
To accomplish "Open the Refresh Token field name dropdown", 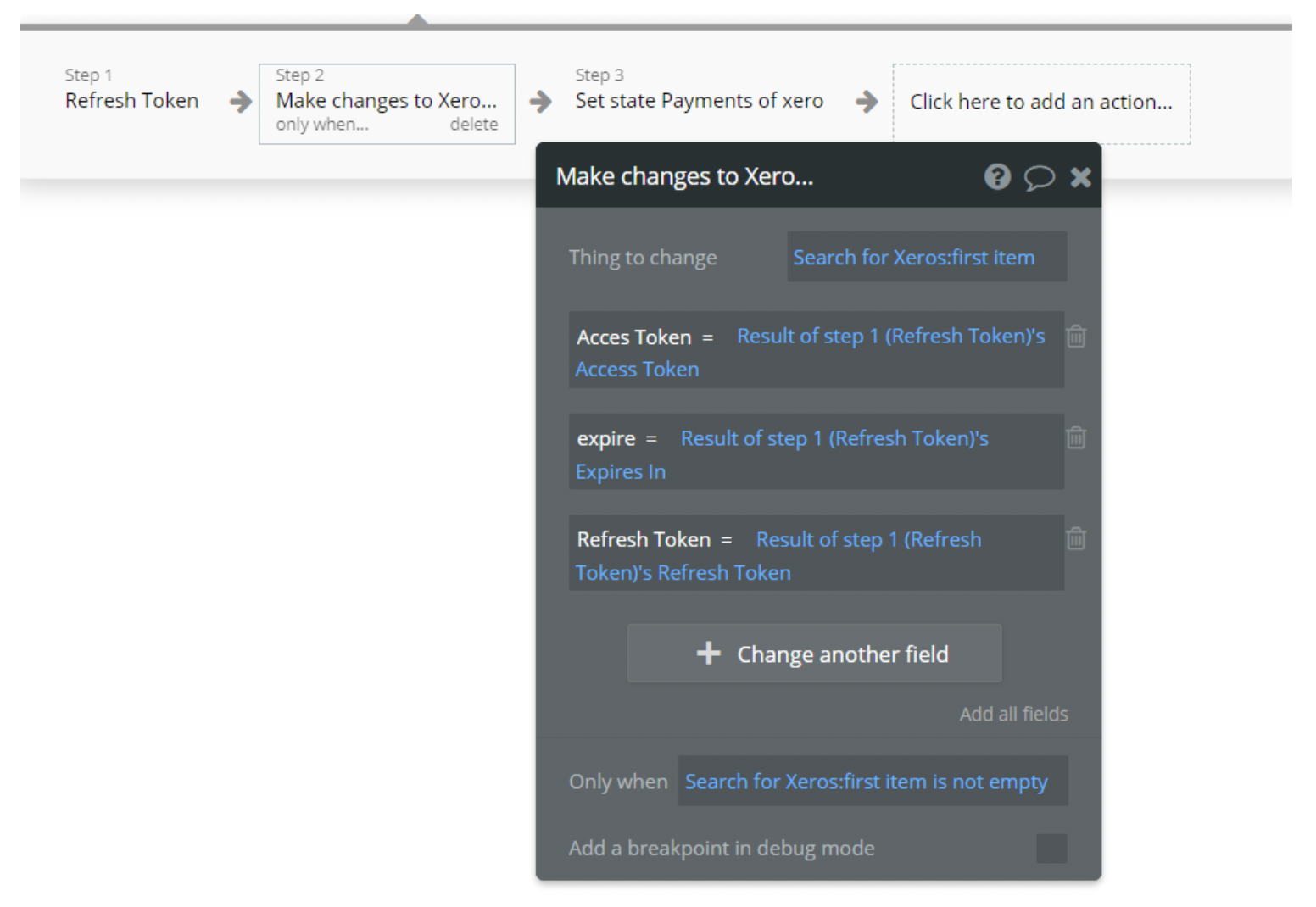I will 644,540.
